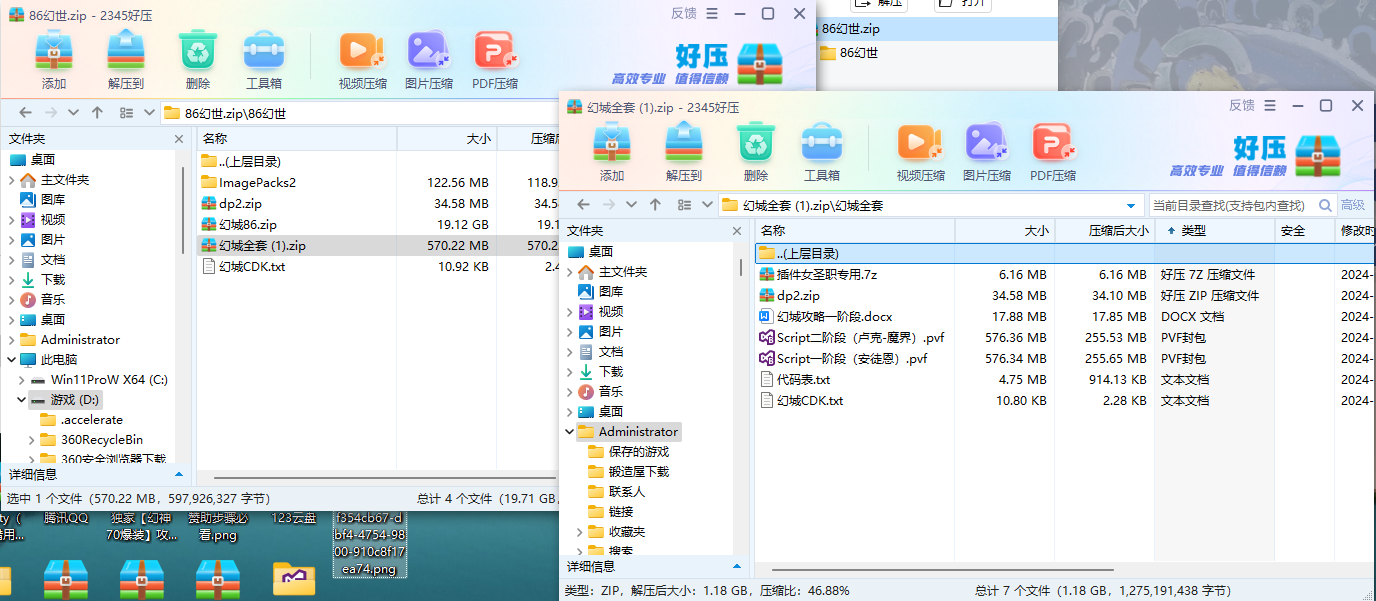This screenshot has width=1376, height=601.
Task: Collapse the Administrator tree node
Action: [569, 432]
